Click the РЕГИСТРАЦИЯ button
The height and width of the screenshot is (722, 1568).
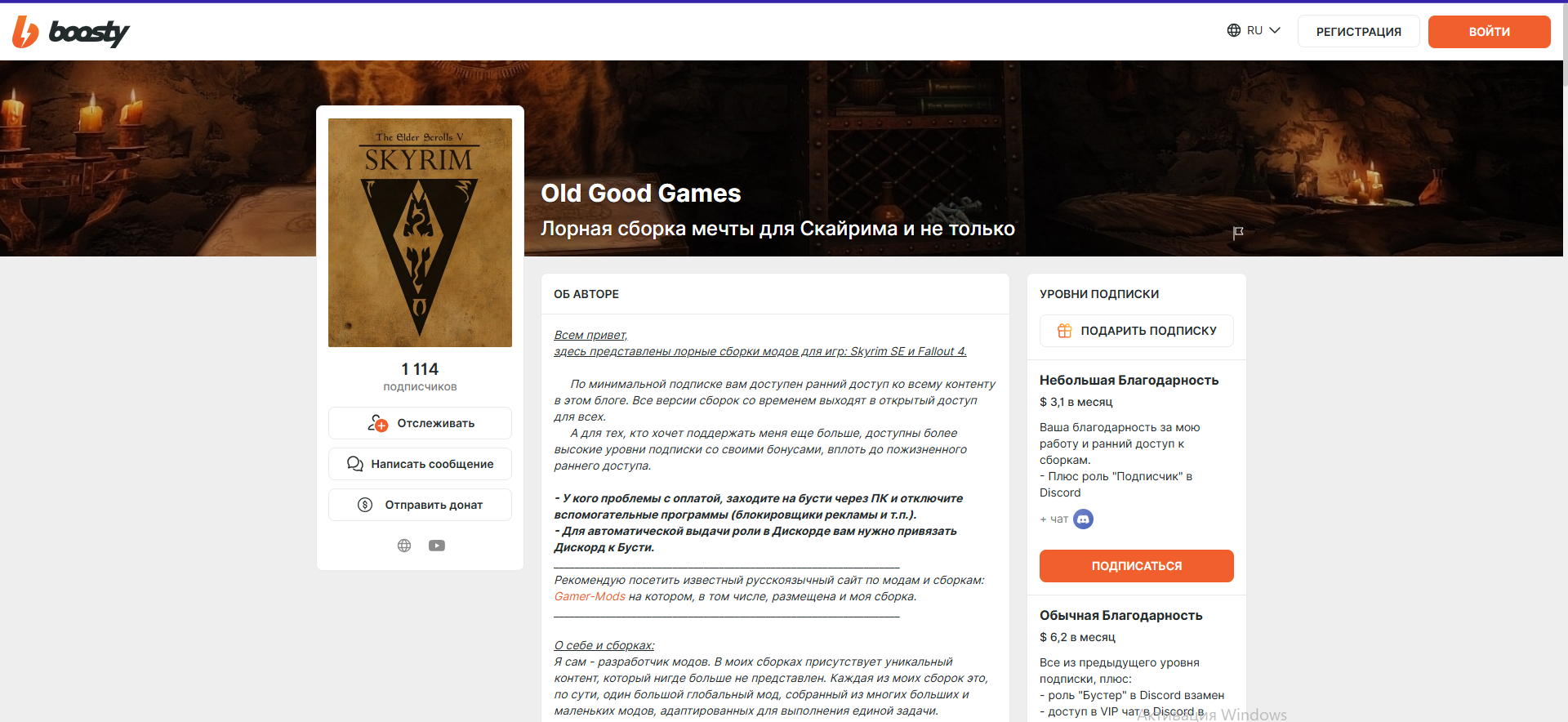tap(1358, 32)
